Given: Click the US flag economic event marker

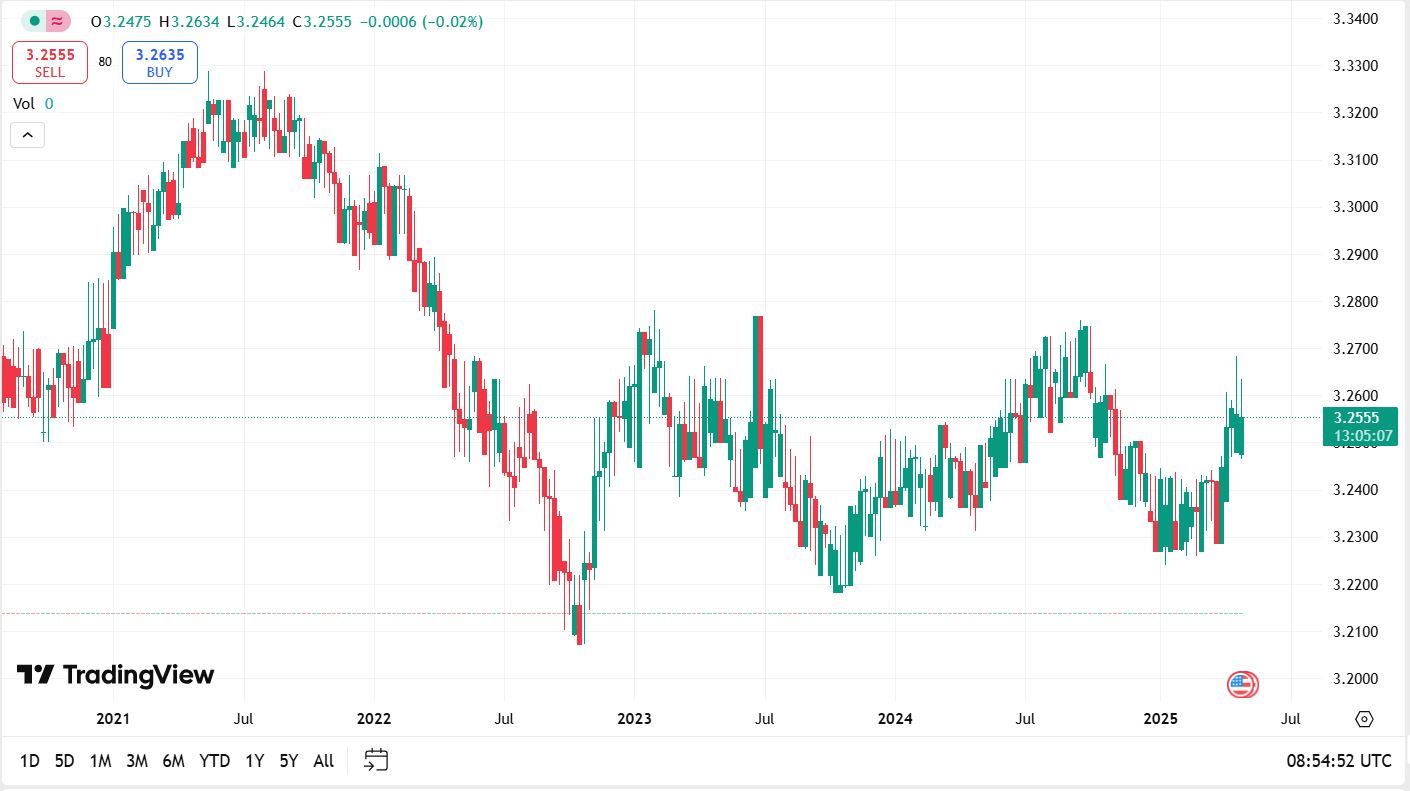Looking at the screenshot, I should coord(1242,685).
